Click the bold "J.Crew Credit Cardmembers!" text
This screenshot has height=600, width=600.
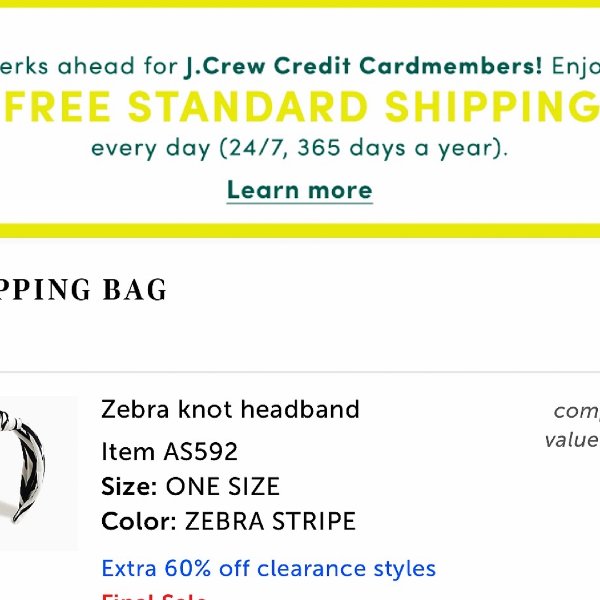click(363, 66)
